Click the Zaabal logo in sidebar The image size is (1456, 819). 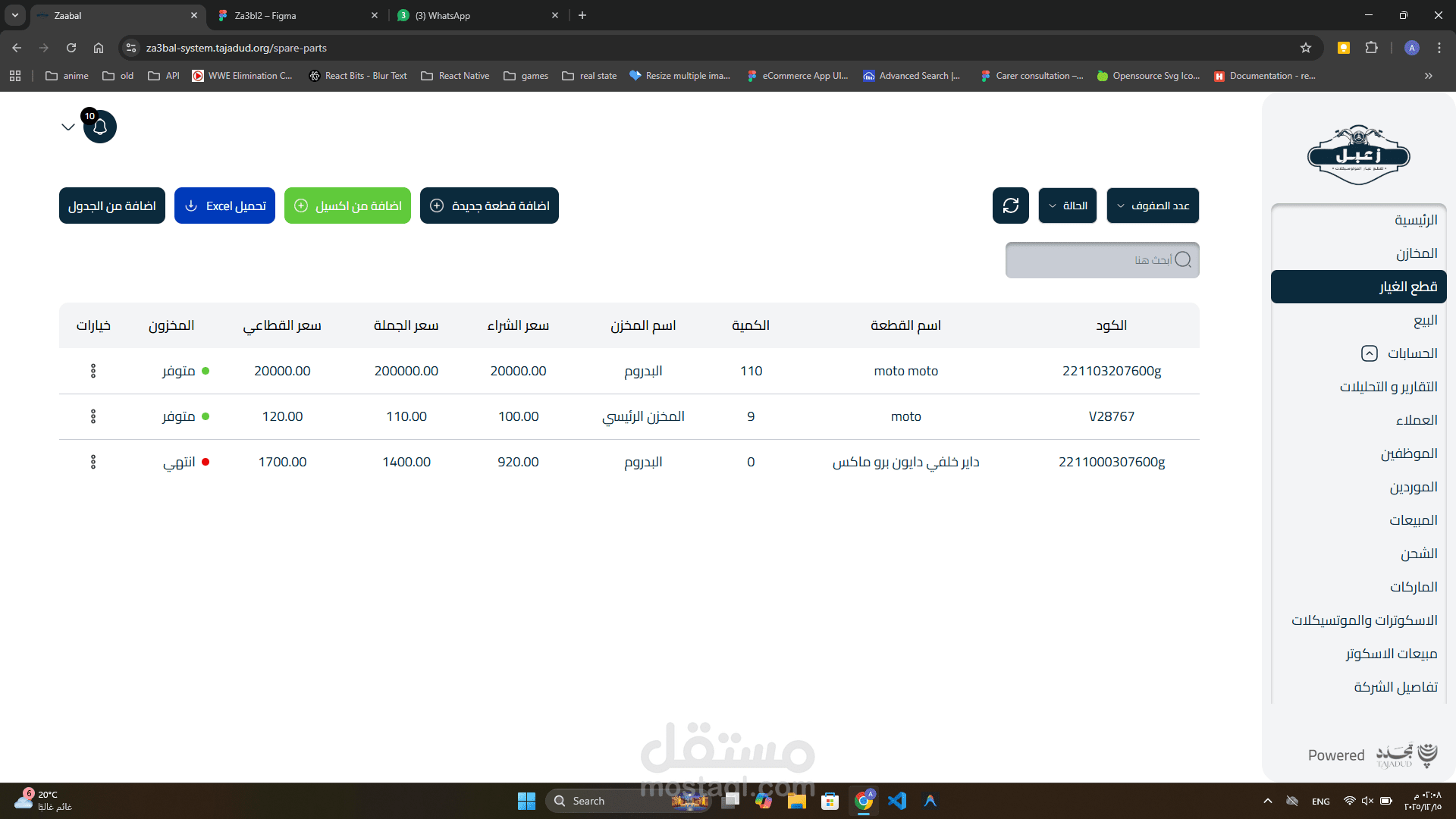(x=1358, y=155)
